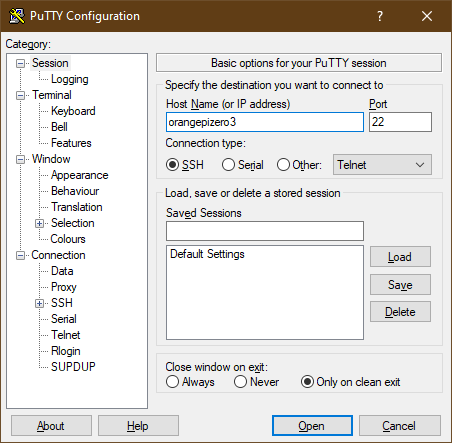The image size is (452, 443).
Task: Click the PuTTY icon in title bar
Action: [17, 16]
